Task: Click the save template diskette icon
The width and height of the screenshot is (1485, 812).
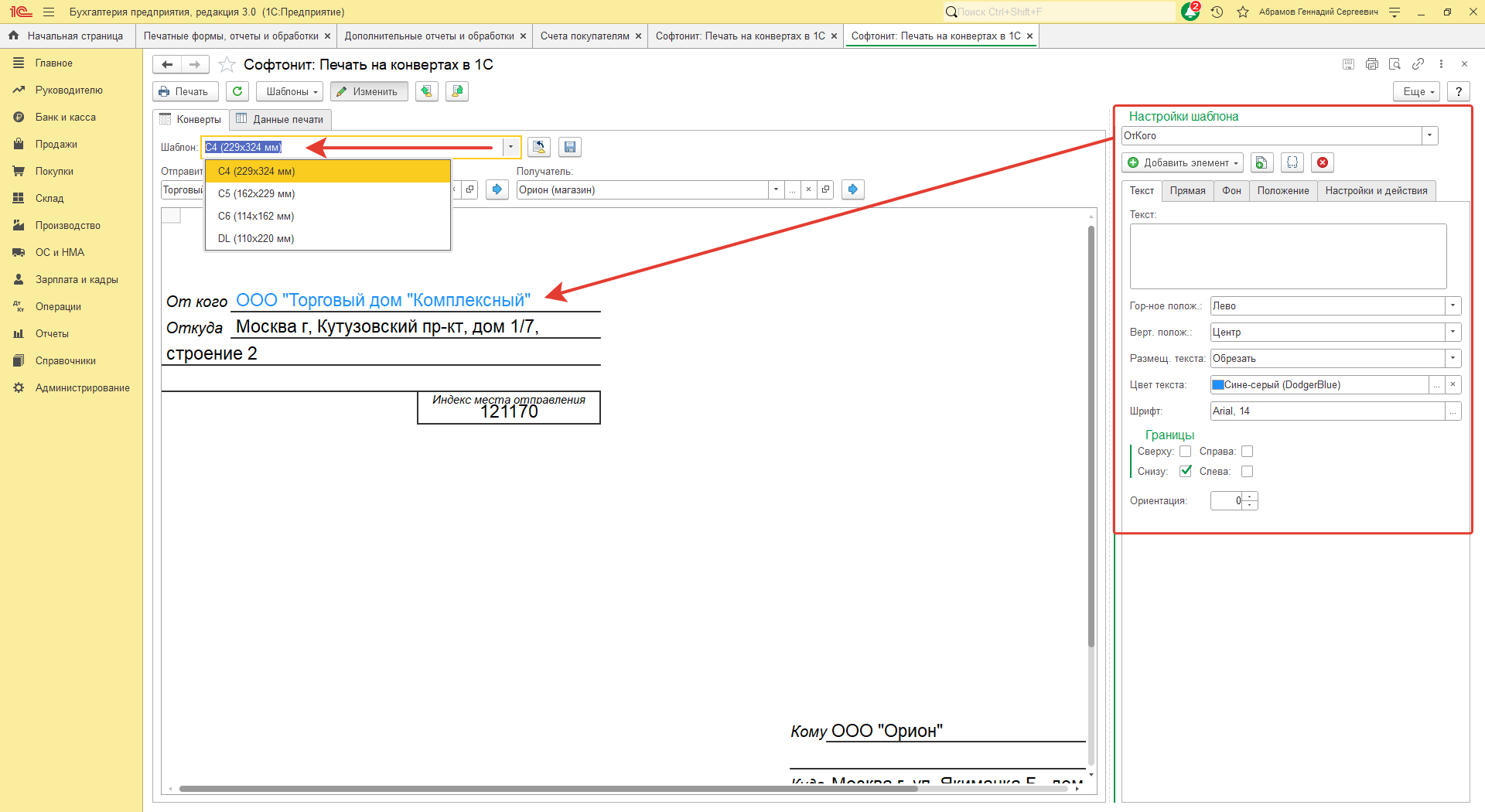Action: click(x=570, y=147)
